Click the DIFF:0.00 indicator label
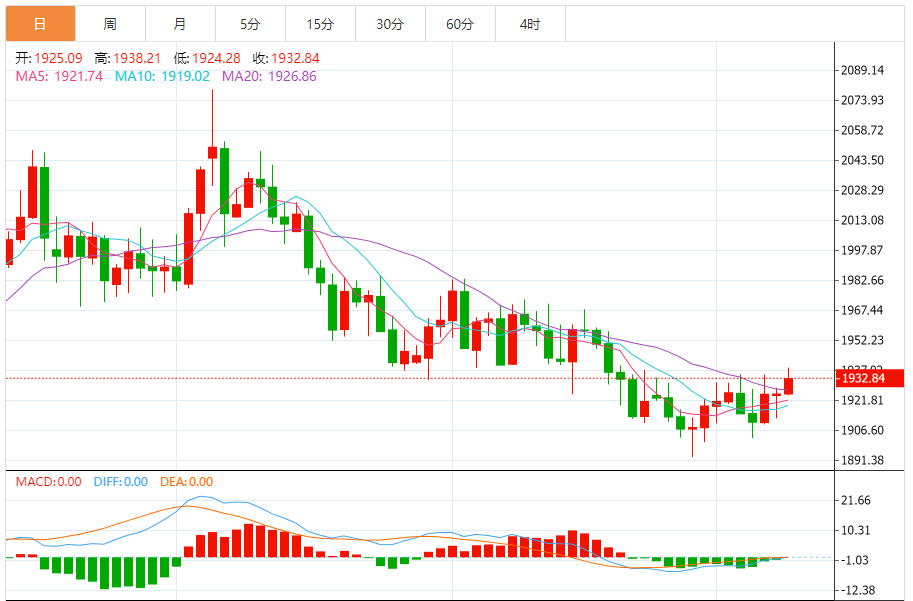This screenshot has height=601, width=913. [x=121, y=482]
